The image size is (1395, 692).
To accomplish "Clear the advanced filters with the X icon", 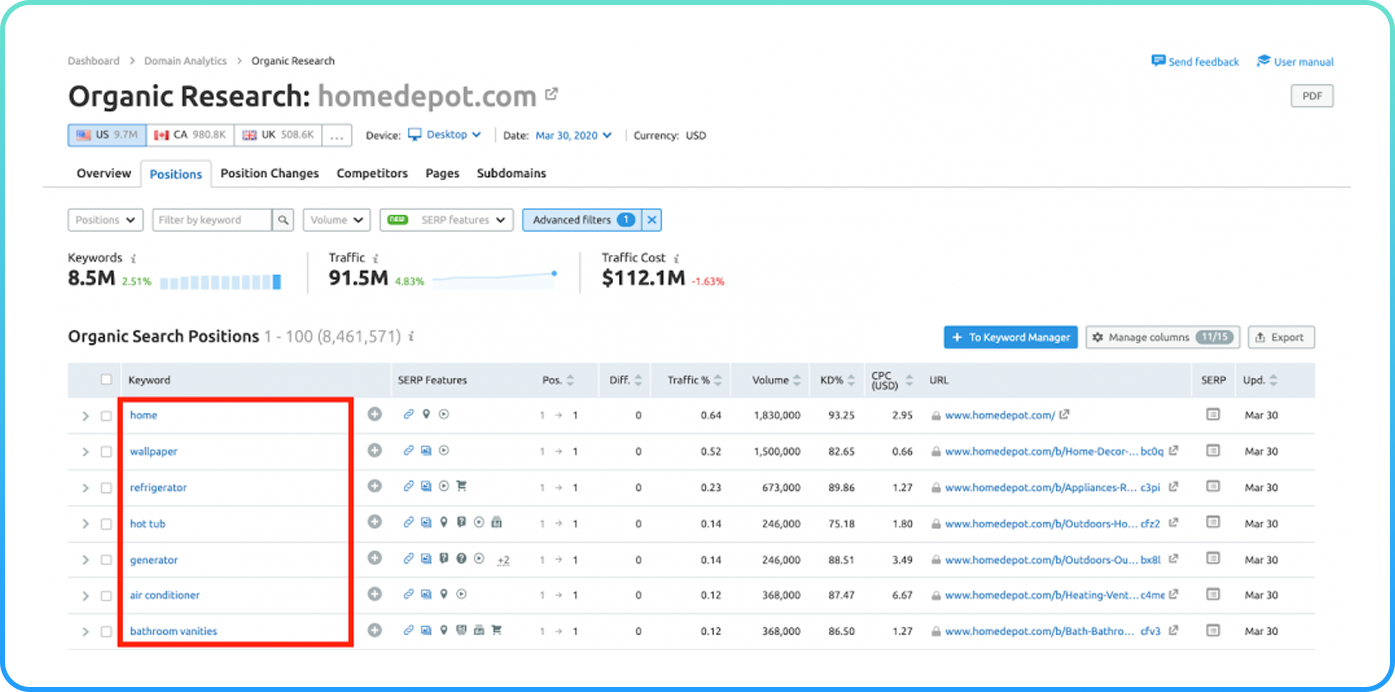I will point(652,220).
